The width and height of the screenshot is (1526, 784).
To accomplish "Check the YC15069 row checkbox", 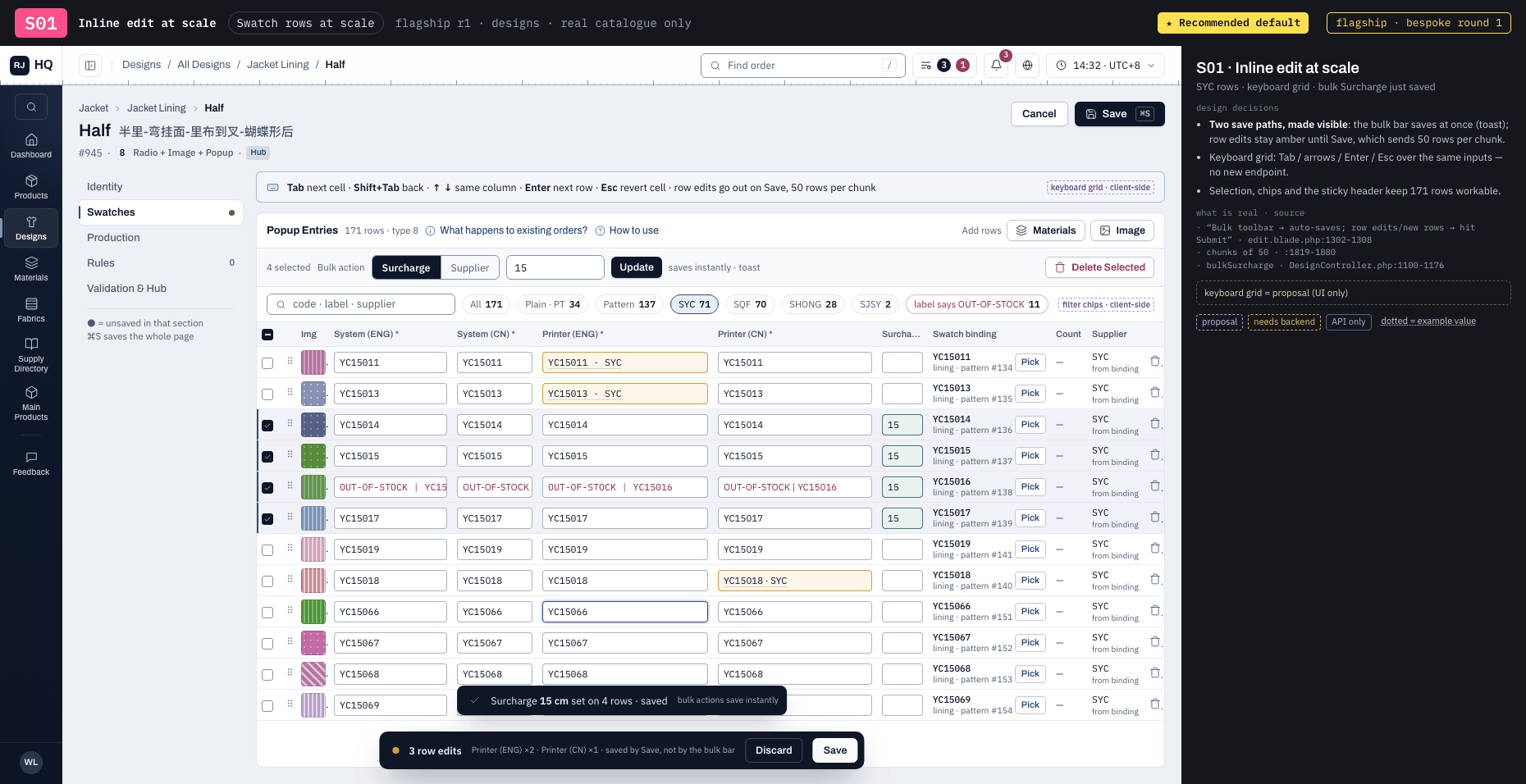I will tap(267, 706).
